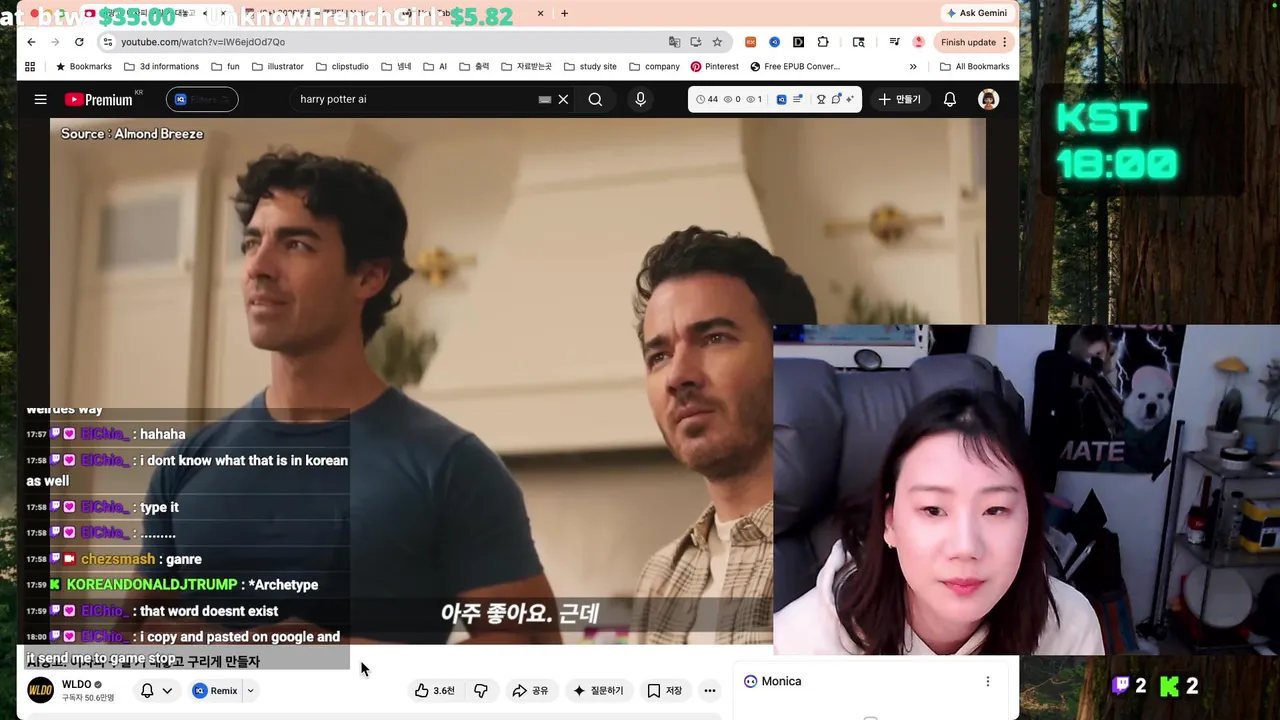Open Chrome three-dot menu beside Finish update
This screenshot has height=720, width=1280.
tap(1005, 42)
